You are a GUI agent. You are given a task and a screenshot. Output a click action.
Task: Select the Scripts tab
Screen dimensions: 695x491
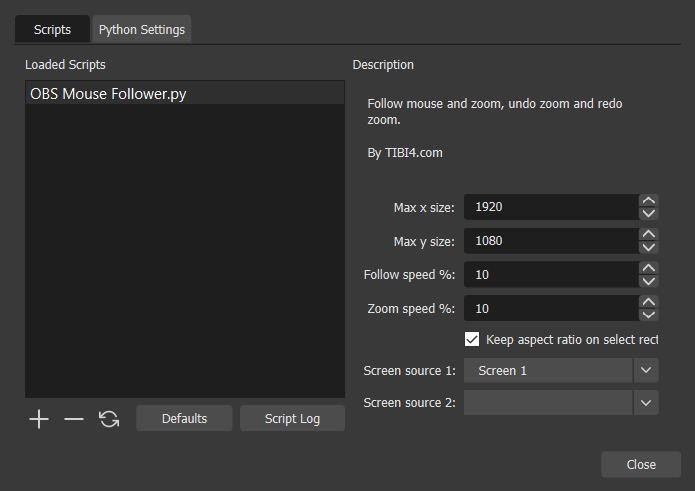coord(52,30)
